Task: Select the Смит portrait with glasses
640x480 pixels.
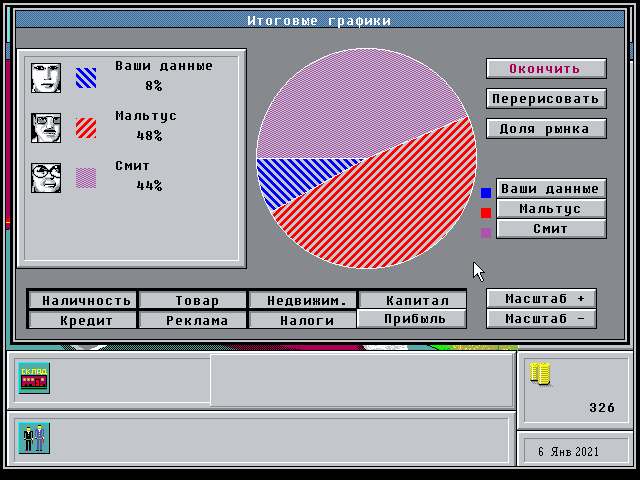Action: point(46,178)
